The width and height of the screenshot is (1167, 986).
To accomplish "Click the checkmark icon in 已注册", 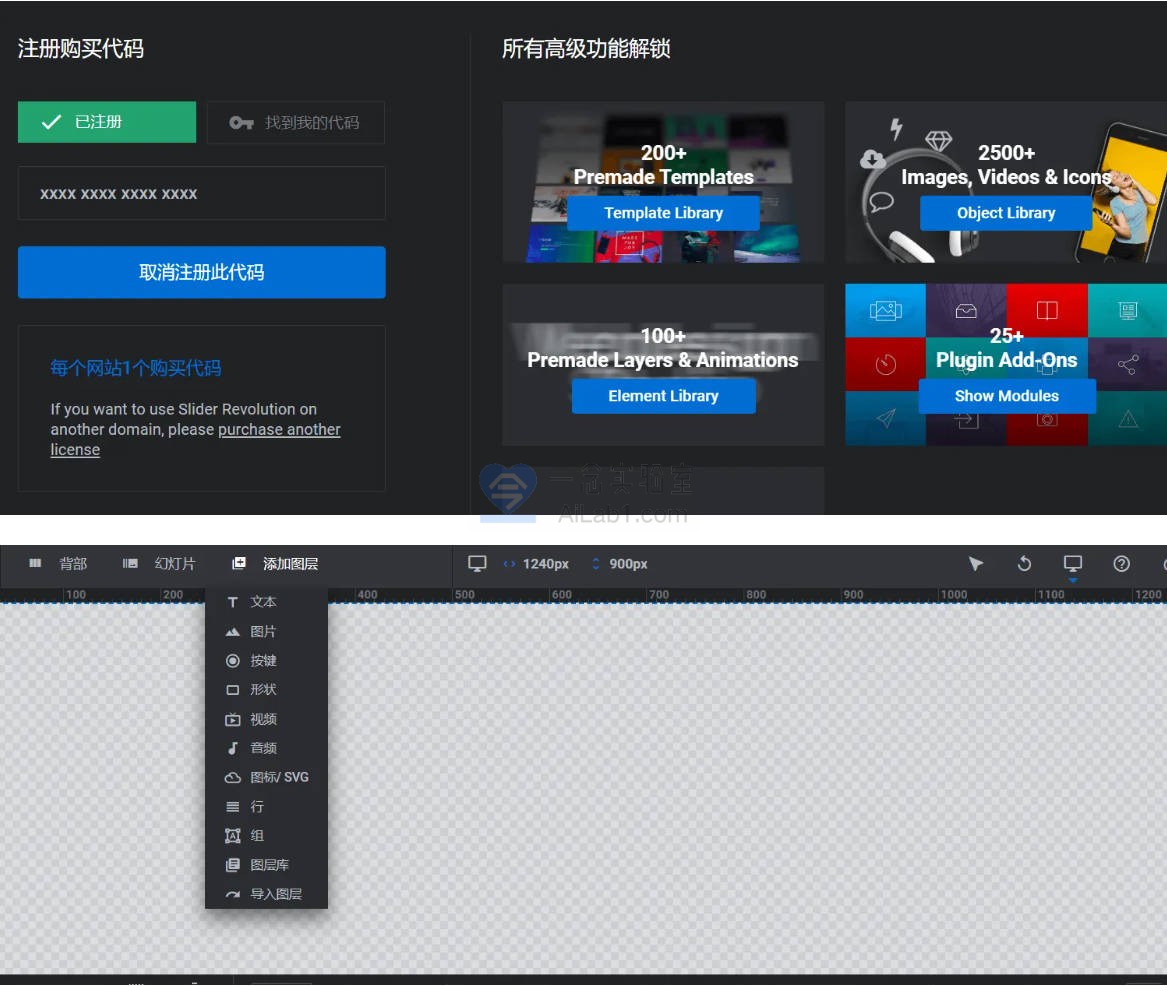I will point(51,122).
